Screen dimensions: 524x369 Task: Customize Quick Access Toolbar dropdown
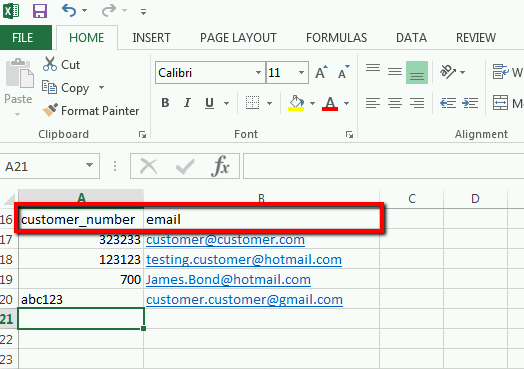click(x=143, y=12)
